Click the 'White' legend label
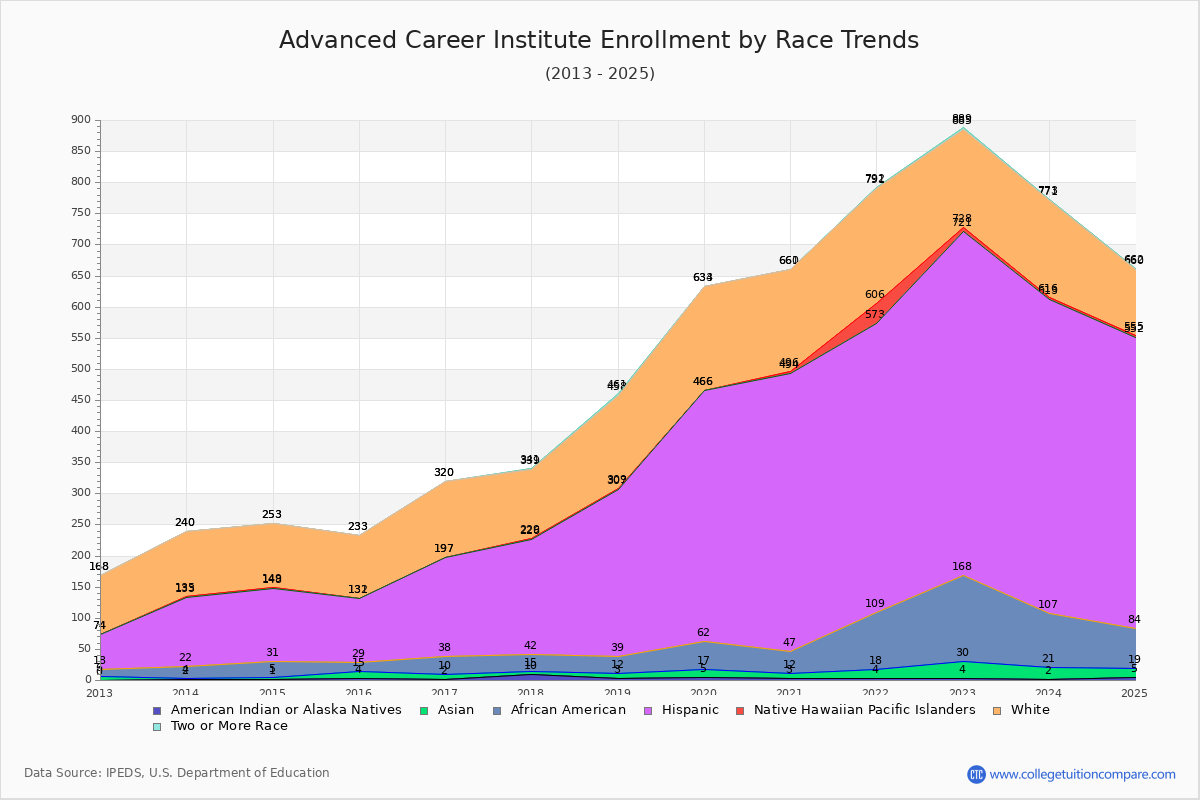This screenshot has width=1200, height=800. pos(1030,710)
